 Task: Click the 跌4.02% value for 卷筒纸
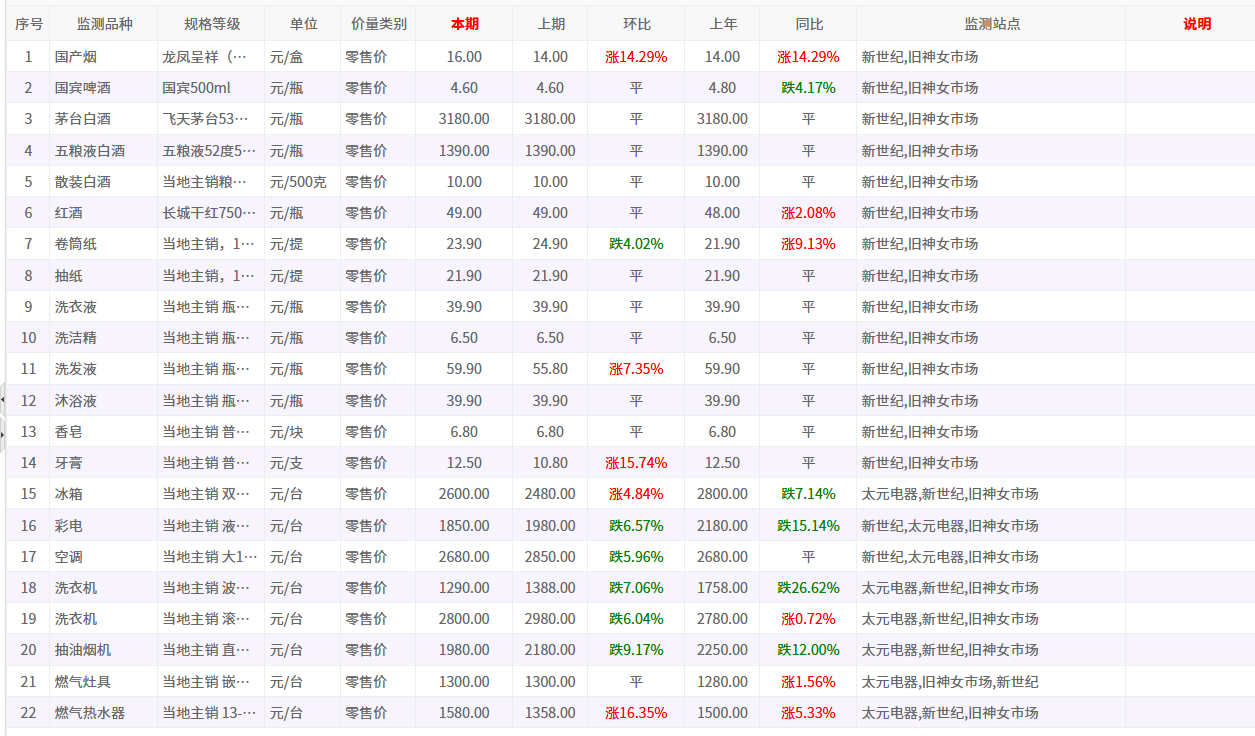tap(636, 244)
